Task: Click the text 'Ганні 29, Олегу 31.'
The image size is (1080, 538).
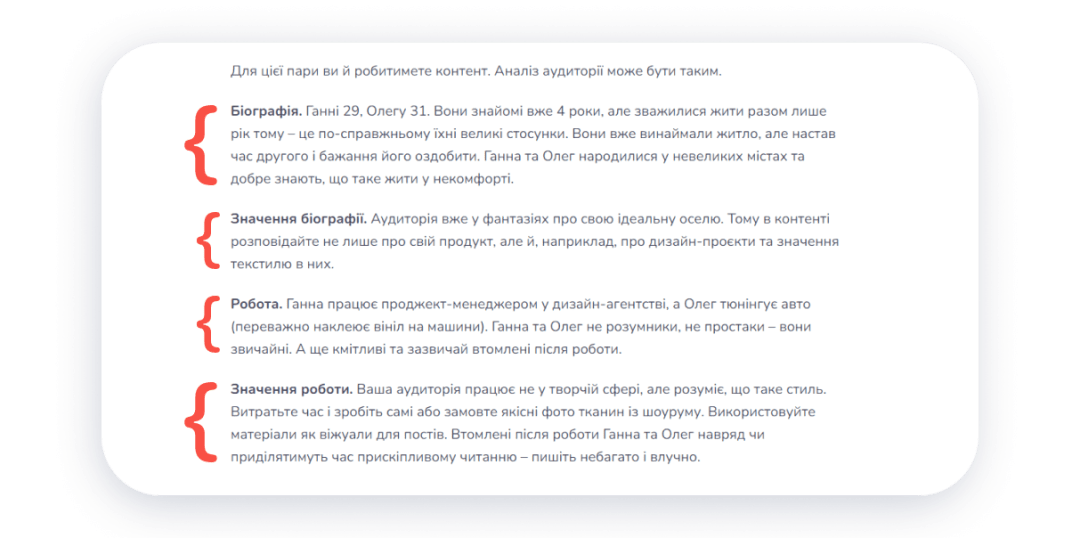Action: click(x=368, y=112)
